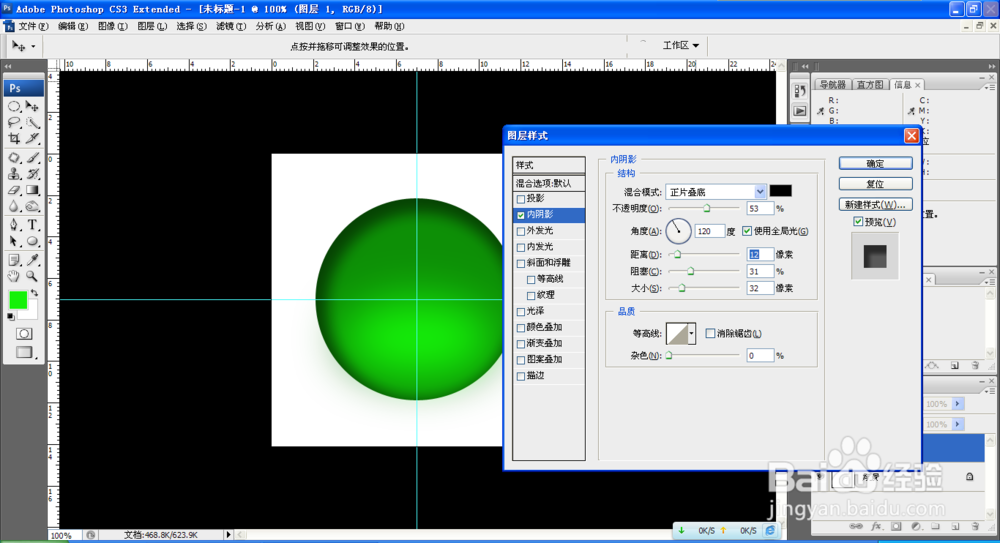Select the Elliptical Marquee tool
This screenshot has height=543, width=1000.
[x=14, y=107]
